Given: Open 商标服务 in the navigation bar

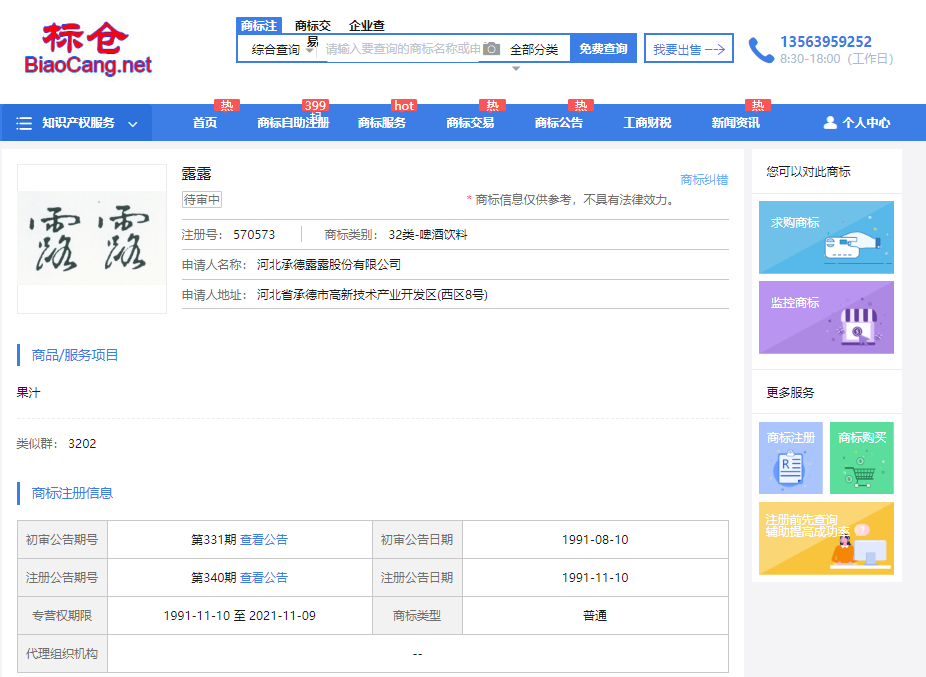Looking at the screenshot, I should [x=382, y=122].
